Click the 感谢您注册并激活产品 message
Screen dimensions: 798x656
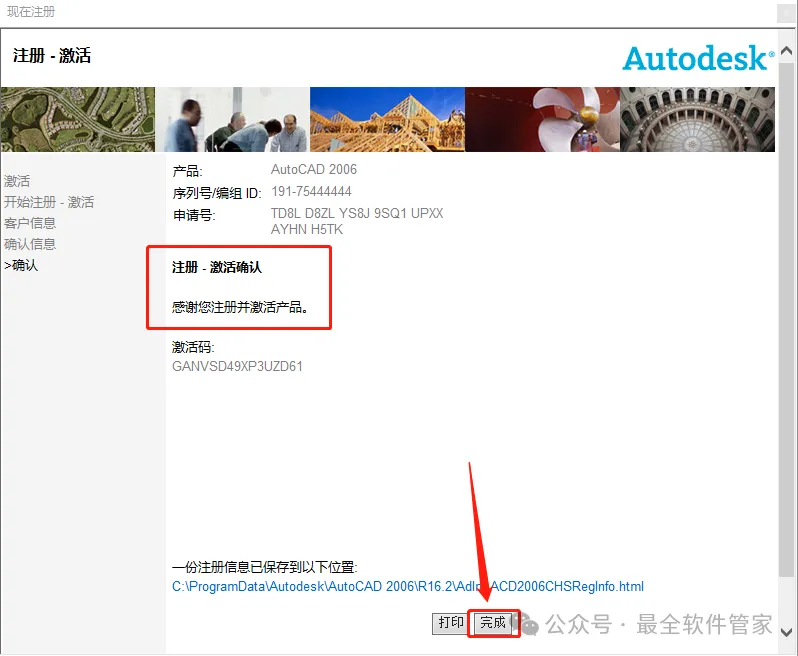pos(240,307)
